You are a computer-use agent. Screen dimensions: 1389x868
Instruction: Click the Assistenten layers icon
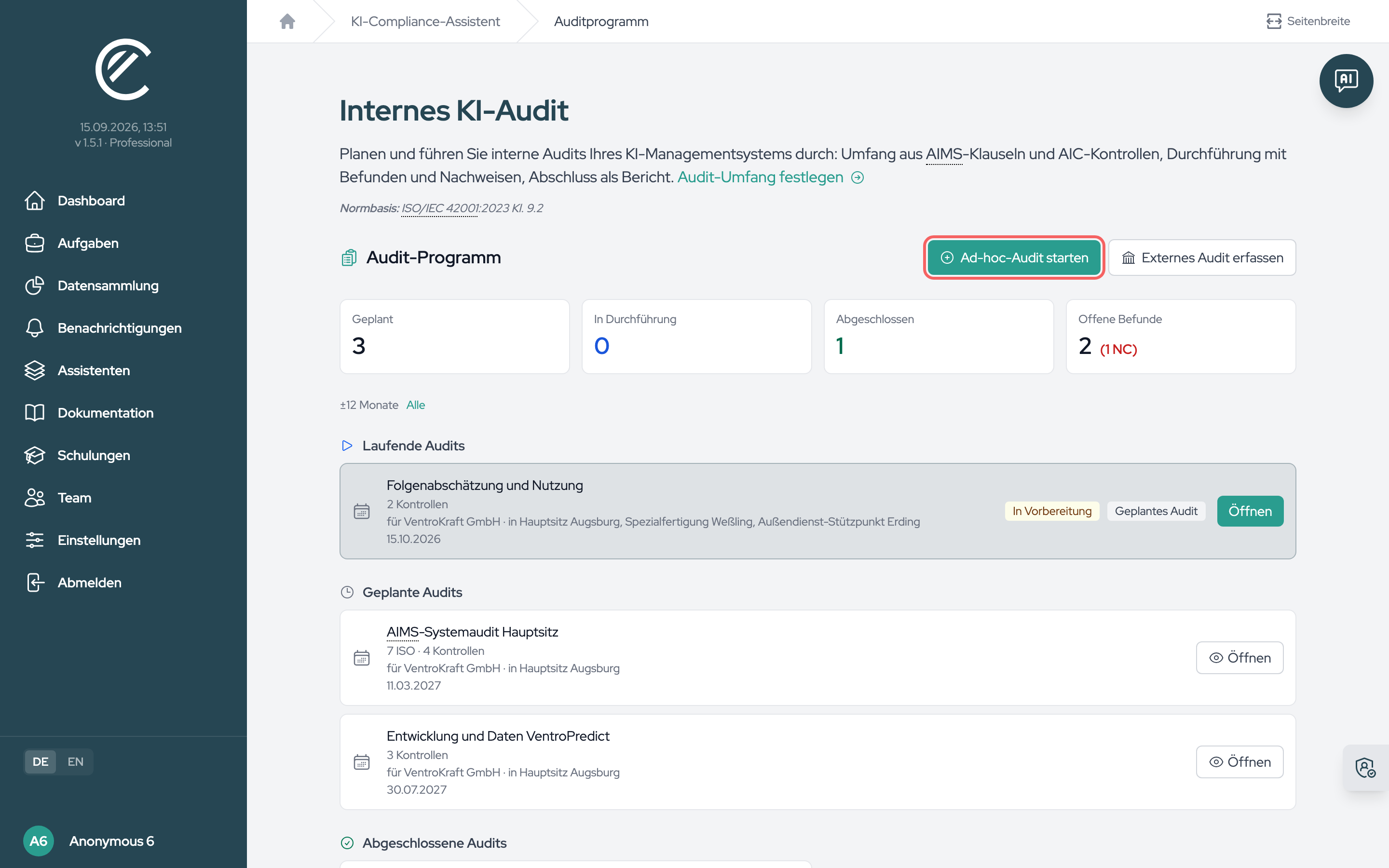(x=34, y=370)
